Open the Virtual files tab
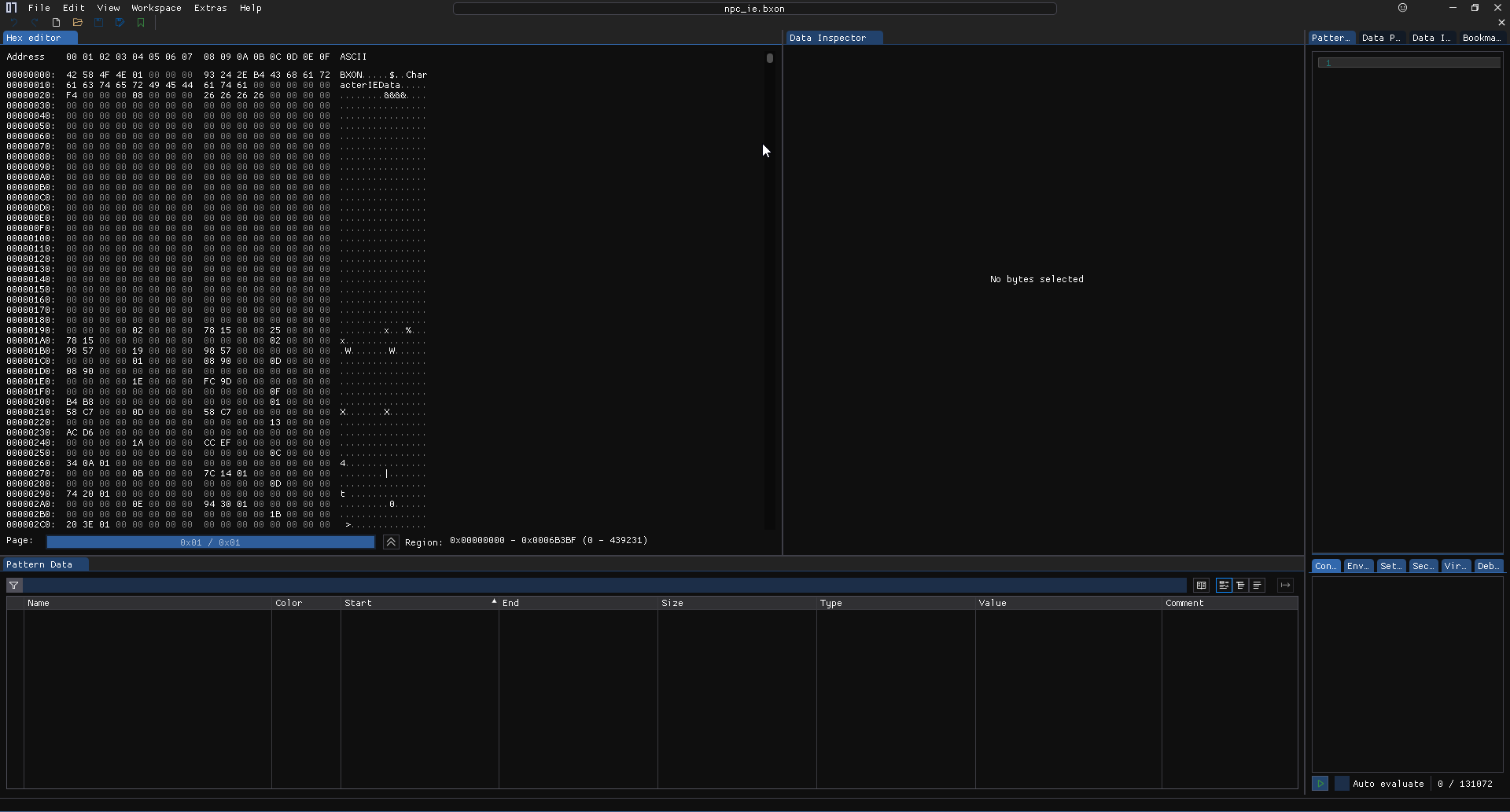Viewport: 1510px width, 812px height. (x=1456, y=566)
